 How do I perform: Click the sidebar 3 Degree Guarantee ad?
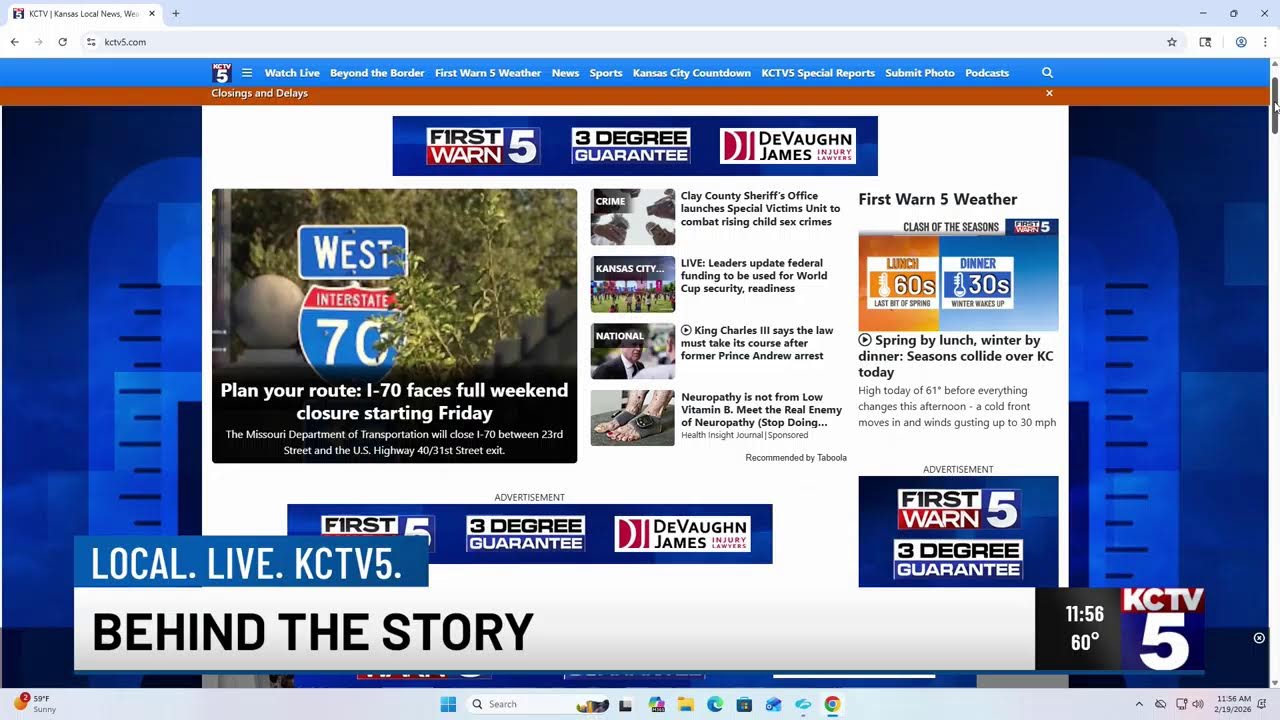958,532
